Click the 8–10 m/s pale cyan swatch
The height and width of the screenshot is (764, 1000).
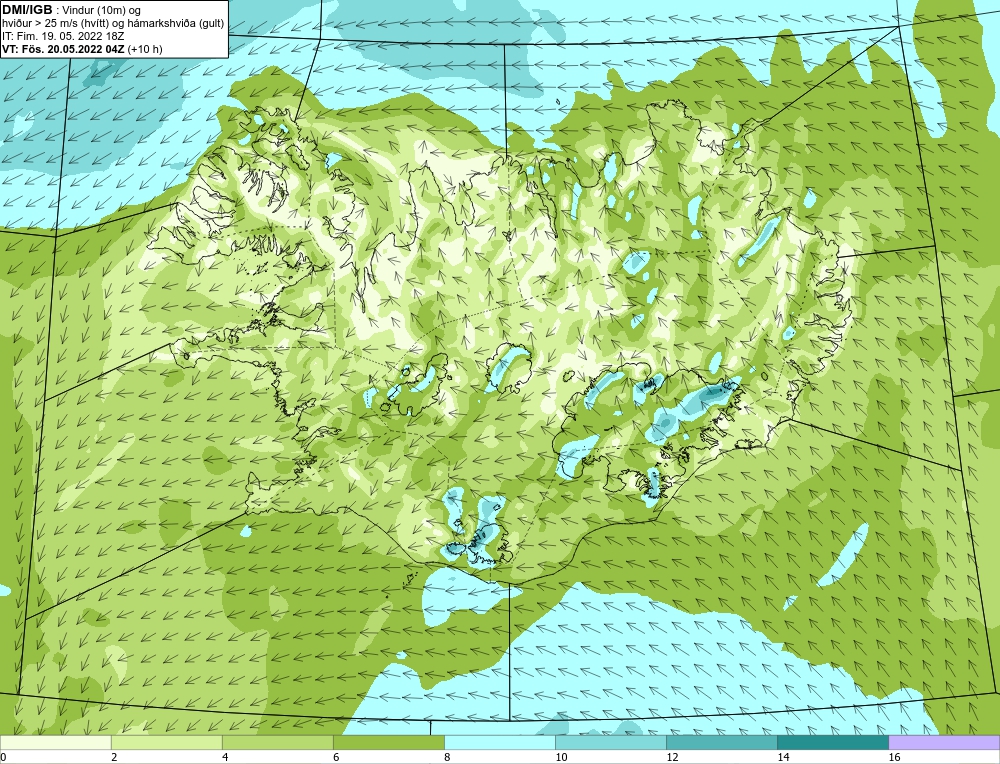(499, 742)
